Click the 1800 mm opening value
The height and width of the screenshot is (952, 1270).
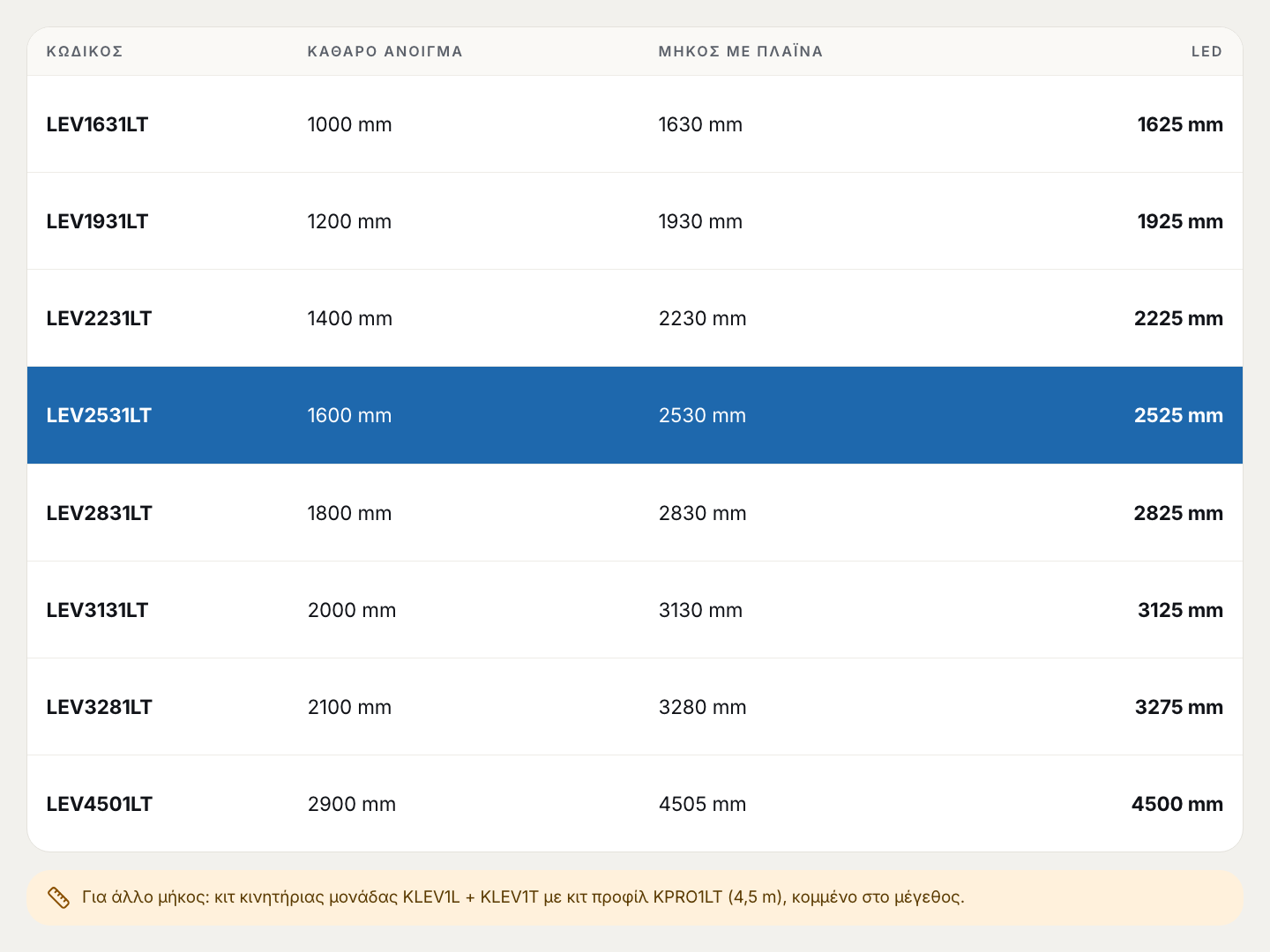coord(349,513)
